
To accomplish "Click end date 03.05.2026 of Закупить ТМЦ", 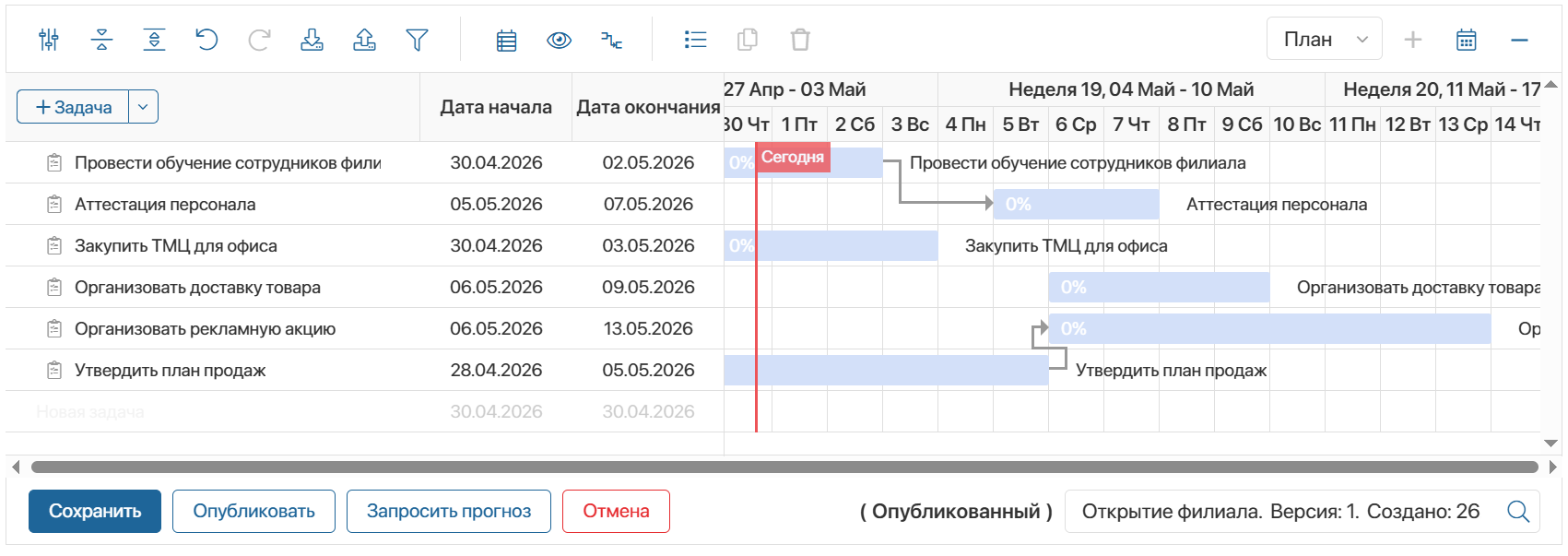I will [648, 245].
